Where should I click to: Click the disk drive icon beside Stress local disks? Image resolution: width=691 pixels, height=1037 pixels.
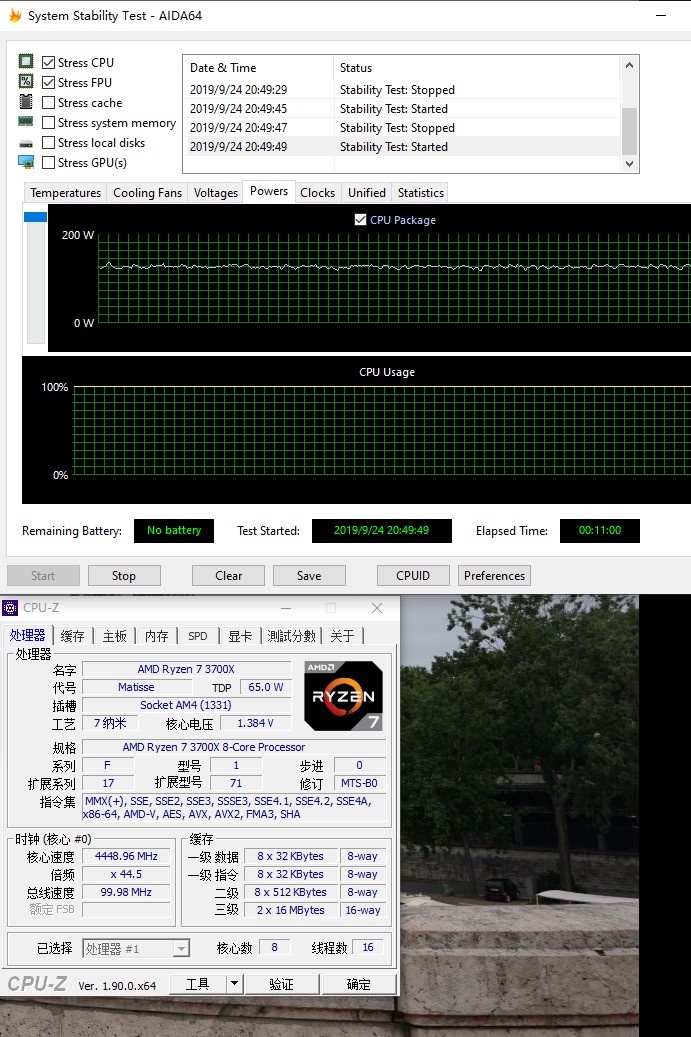coord(26,143)
